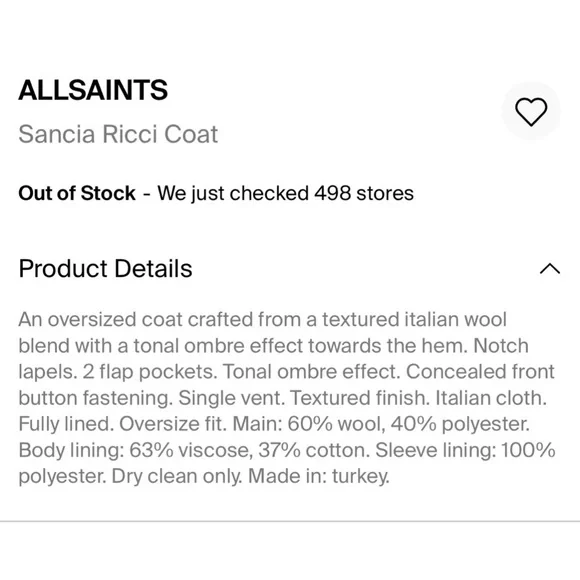
Task: Click the 'Concealed front' fastening text
Action: coord(480,372)
